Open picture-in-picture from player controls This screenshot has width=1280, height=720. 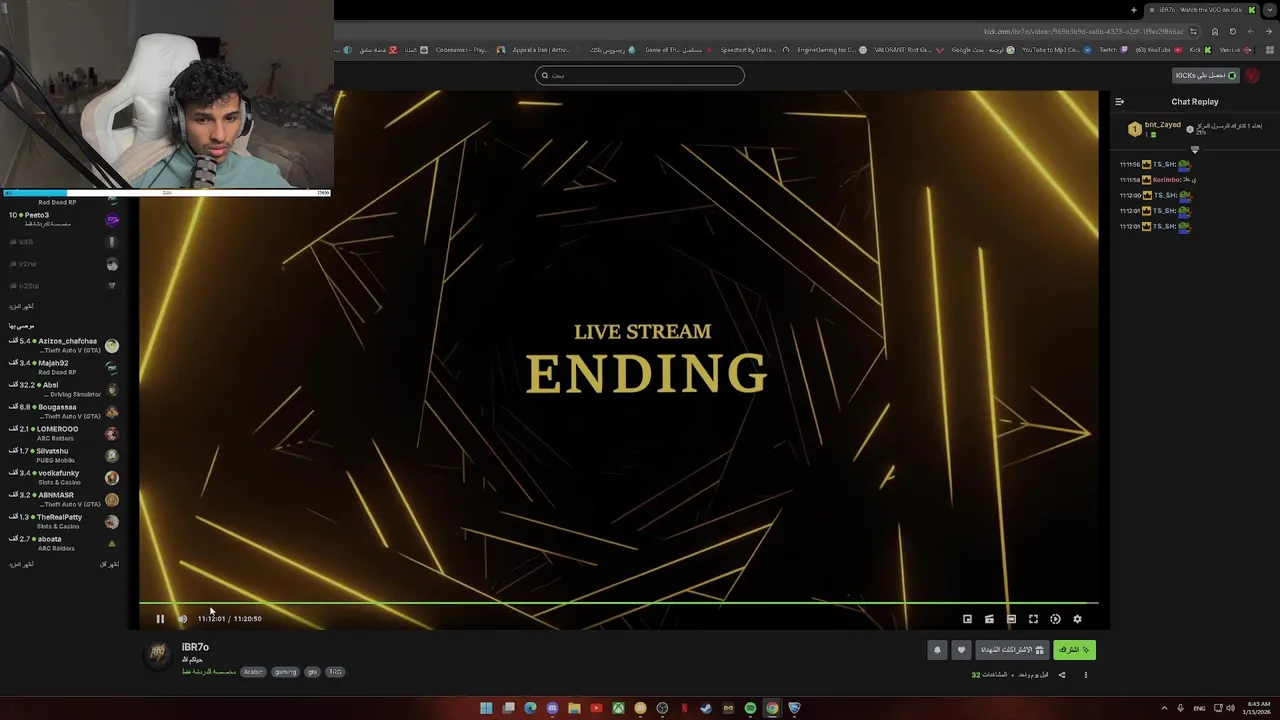967,619
